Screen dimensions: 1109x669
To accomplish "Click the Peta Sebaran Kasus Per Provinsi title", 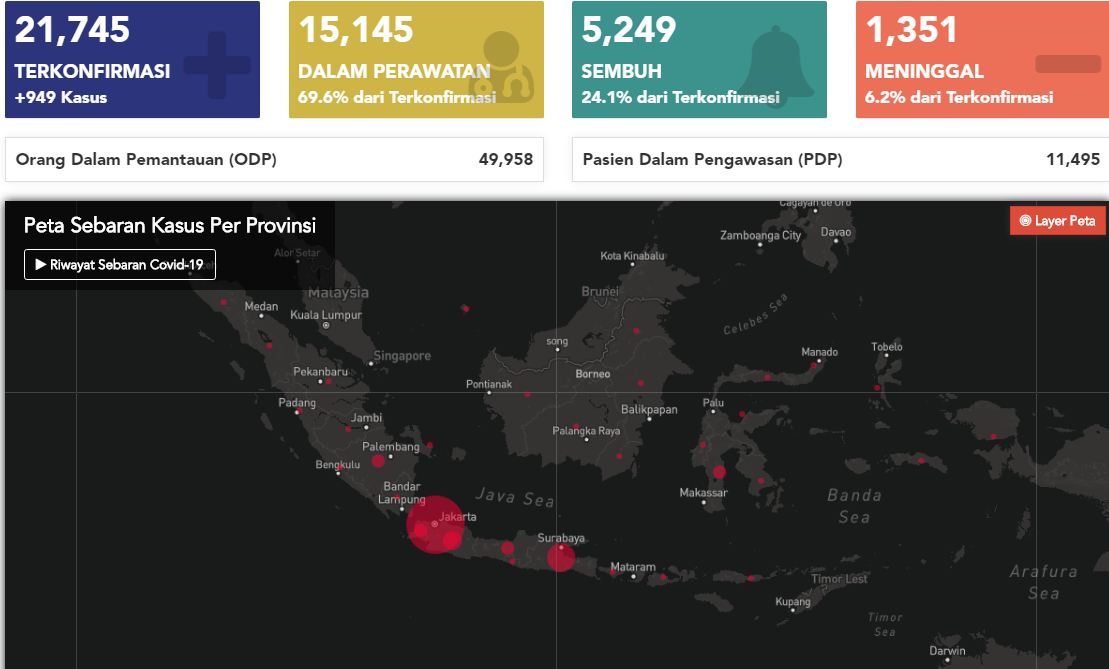I will (x=170, y=225).
